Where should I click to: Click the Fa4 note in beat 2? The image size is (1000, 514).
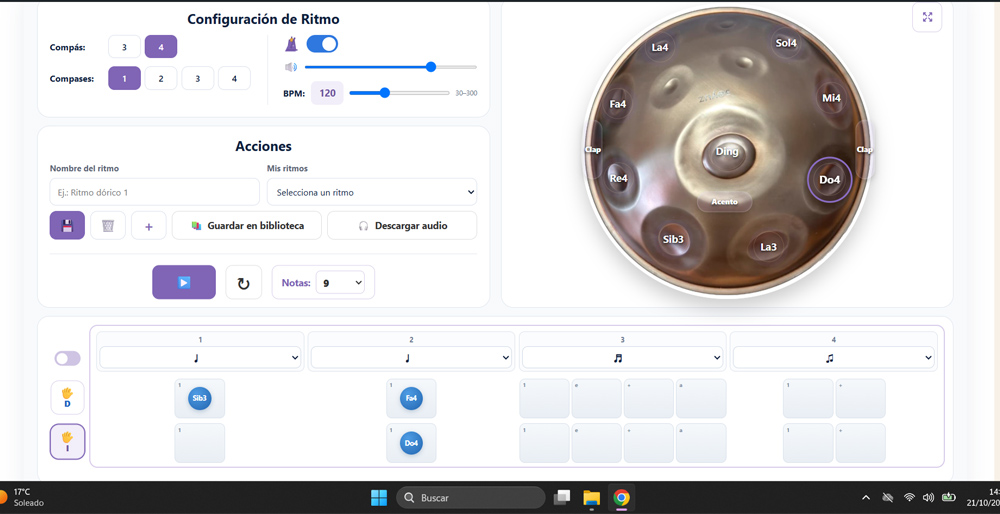point(411,399)
